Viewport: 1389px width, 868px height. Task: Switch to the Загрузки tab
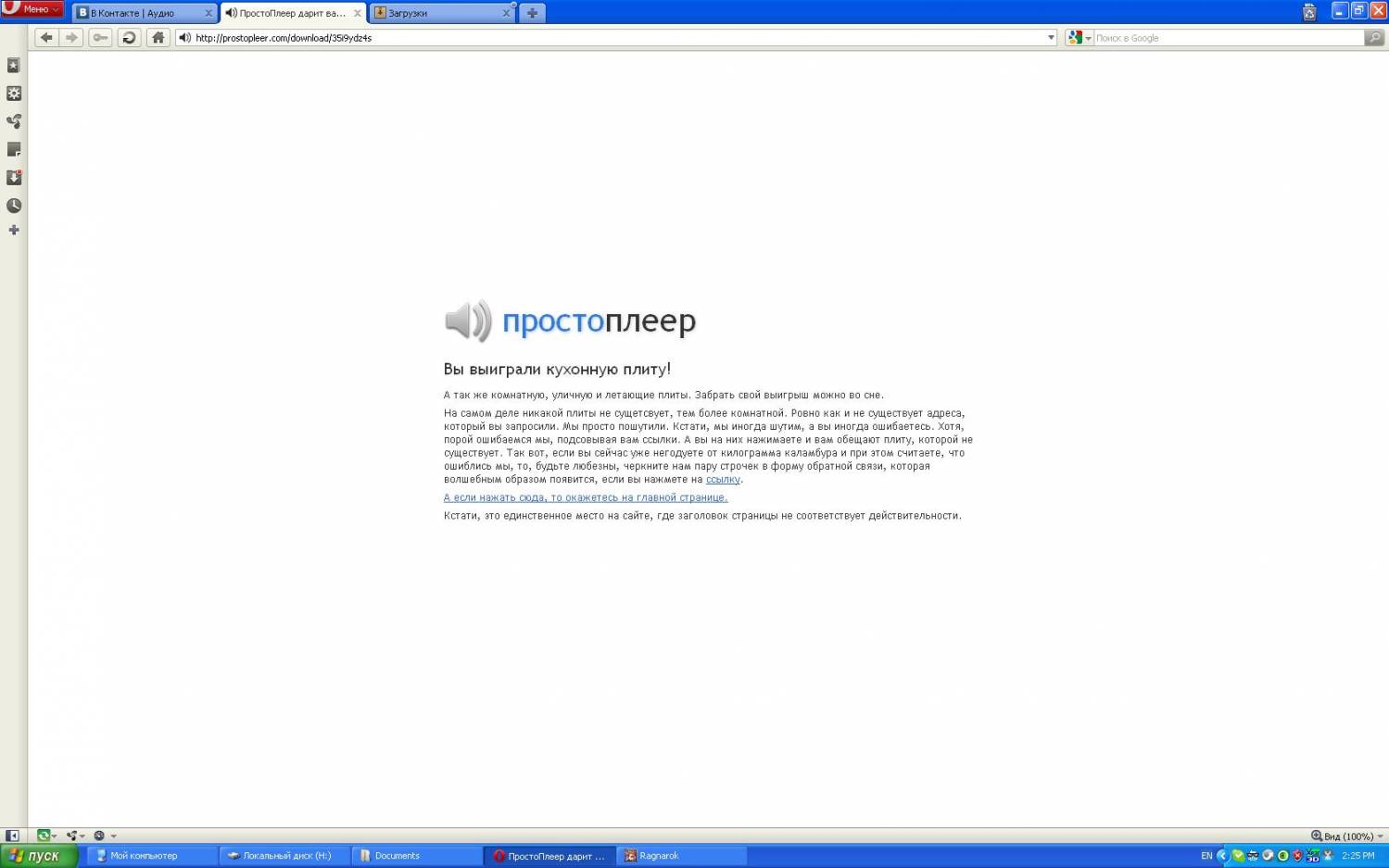coord(443,13)
